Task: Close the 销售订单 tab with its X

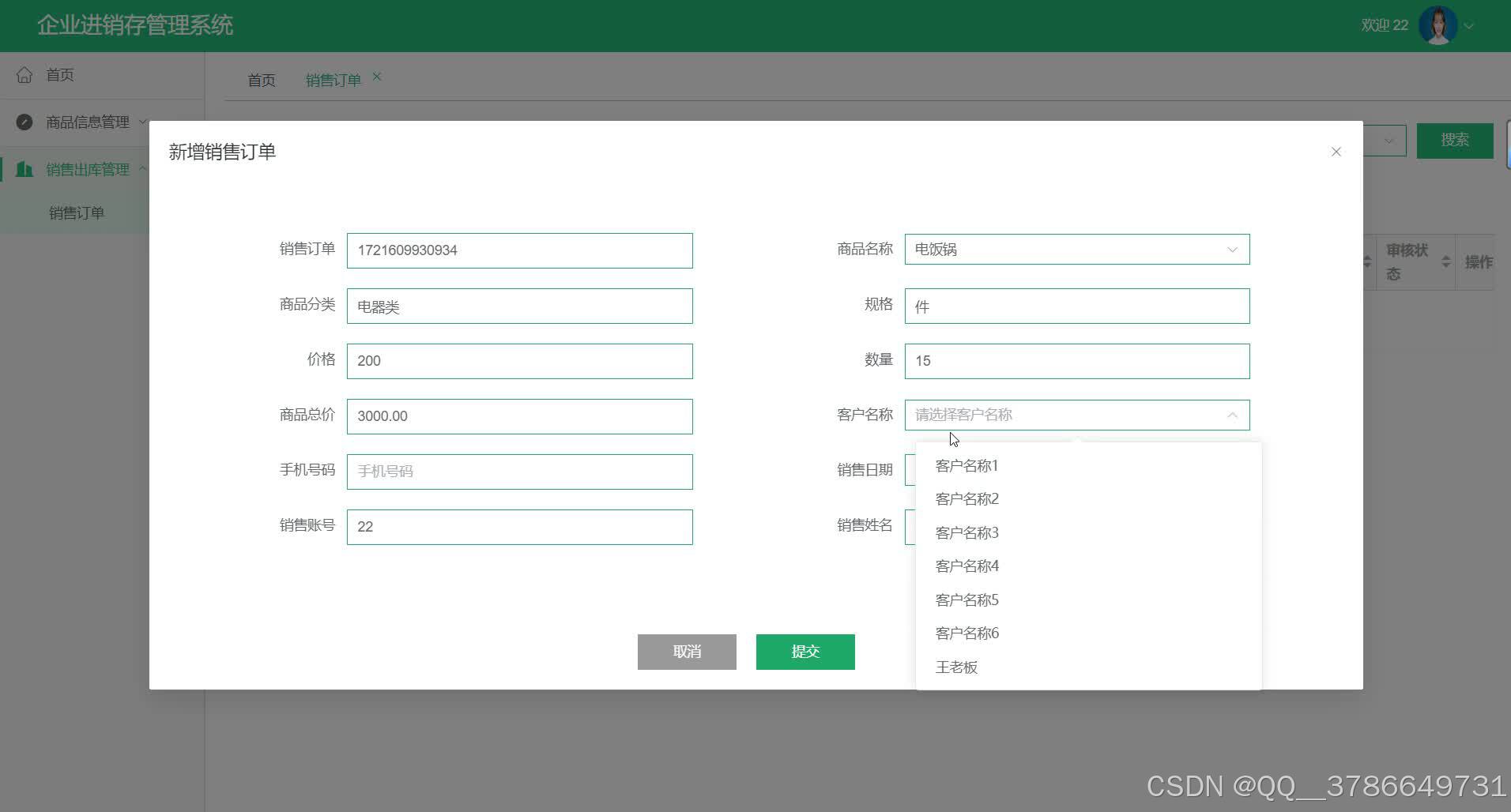Action: coord(377,77)
